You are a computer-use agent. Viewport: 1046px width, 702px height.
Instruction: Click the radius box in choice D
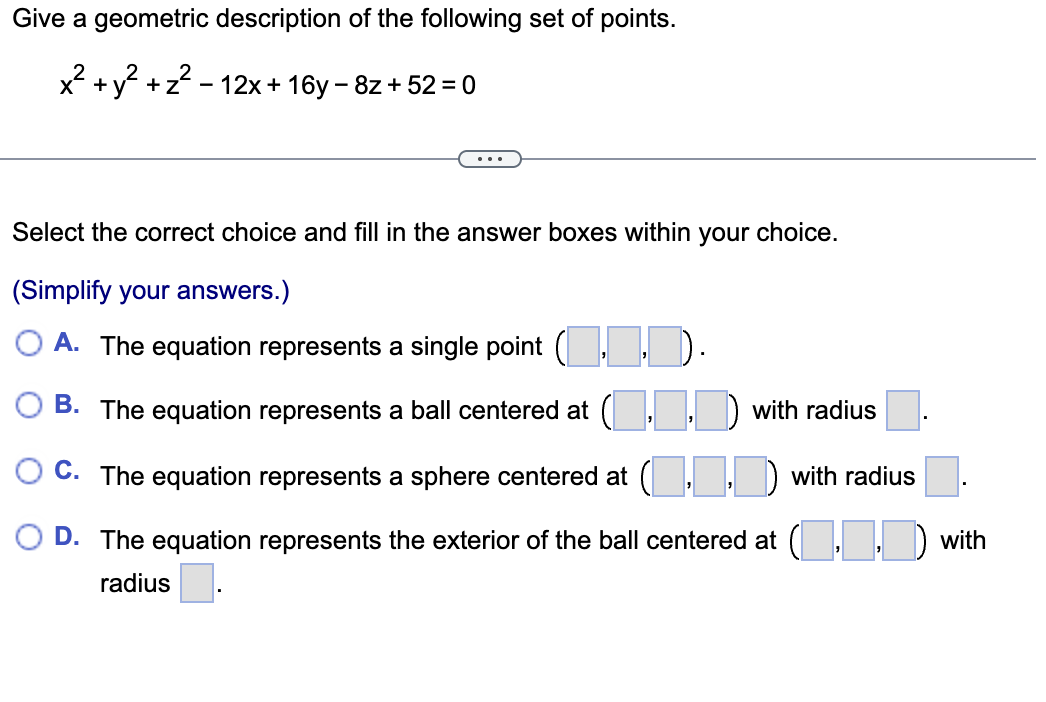(x=197, y=583)
